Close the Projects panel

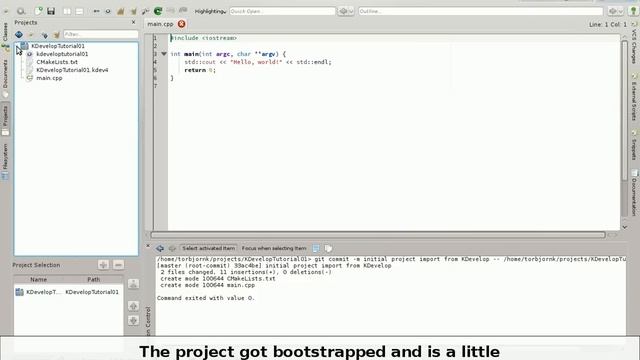coord(133,22)
